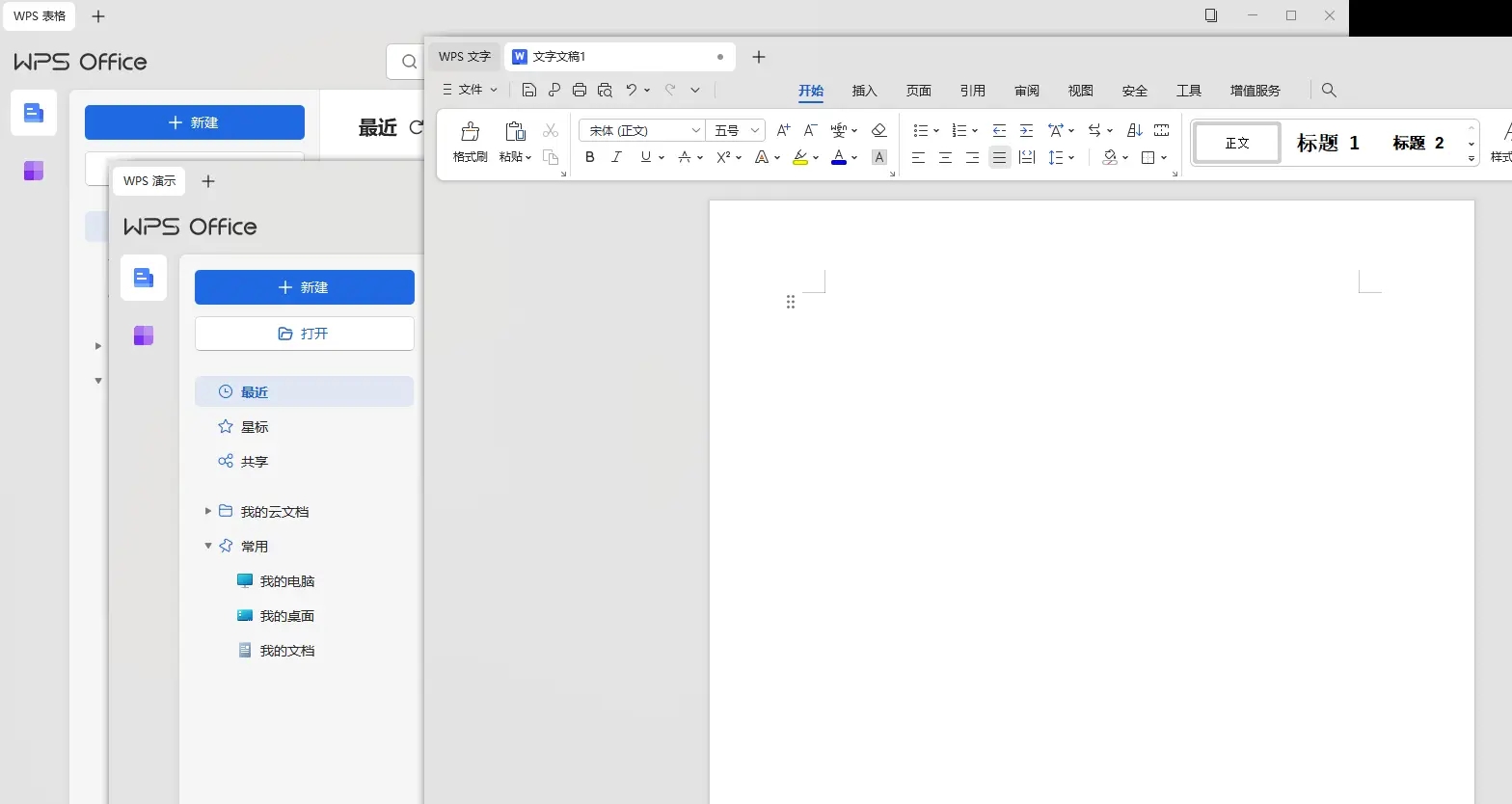
Task: Click the eraser clear formatting icon
Action: coord(878,130)
